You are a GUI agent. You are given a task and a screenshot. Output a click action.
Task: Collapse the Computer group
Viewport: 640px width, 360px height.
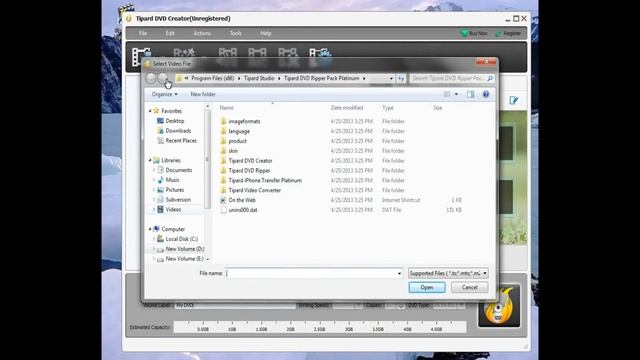coord(150,229)
